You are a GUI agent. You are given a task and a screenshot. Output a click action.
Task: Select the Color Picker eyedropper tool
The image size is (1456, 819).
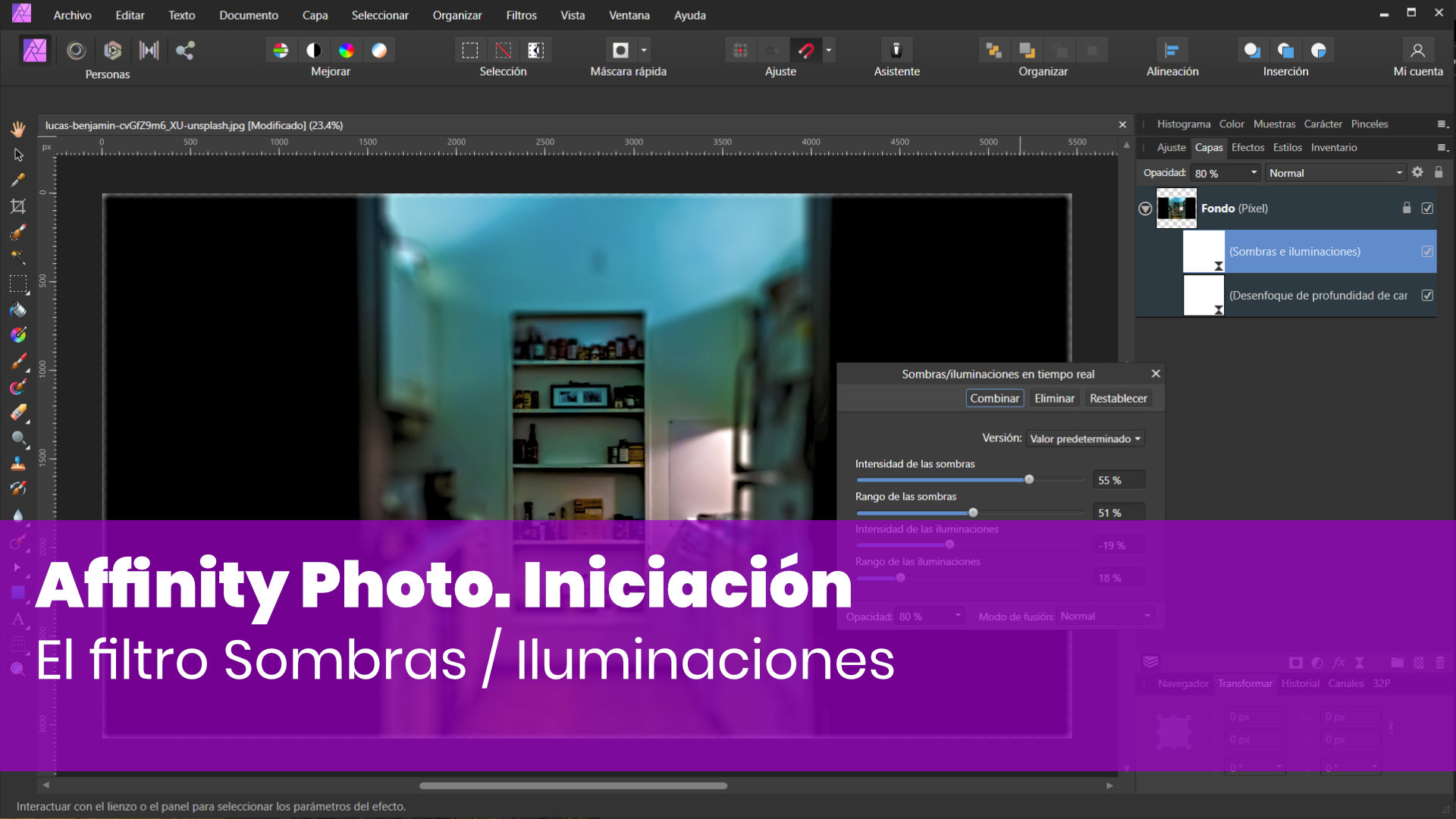[18, 180]
